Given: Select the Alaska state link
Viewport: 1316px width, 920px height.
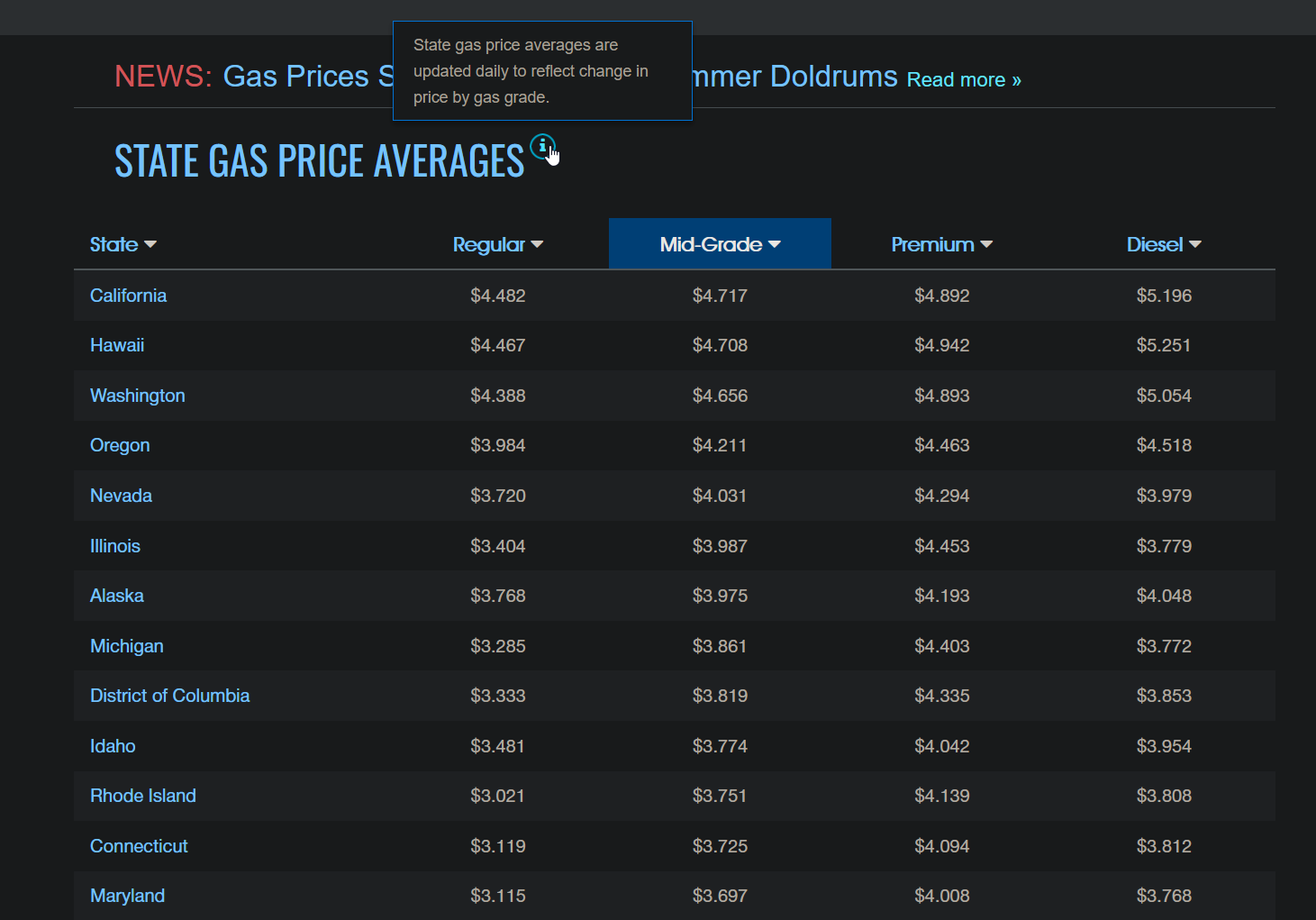Looking at the screenshot, I should [x=117, y=596].
